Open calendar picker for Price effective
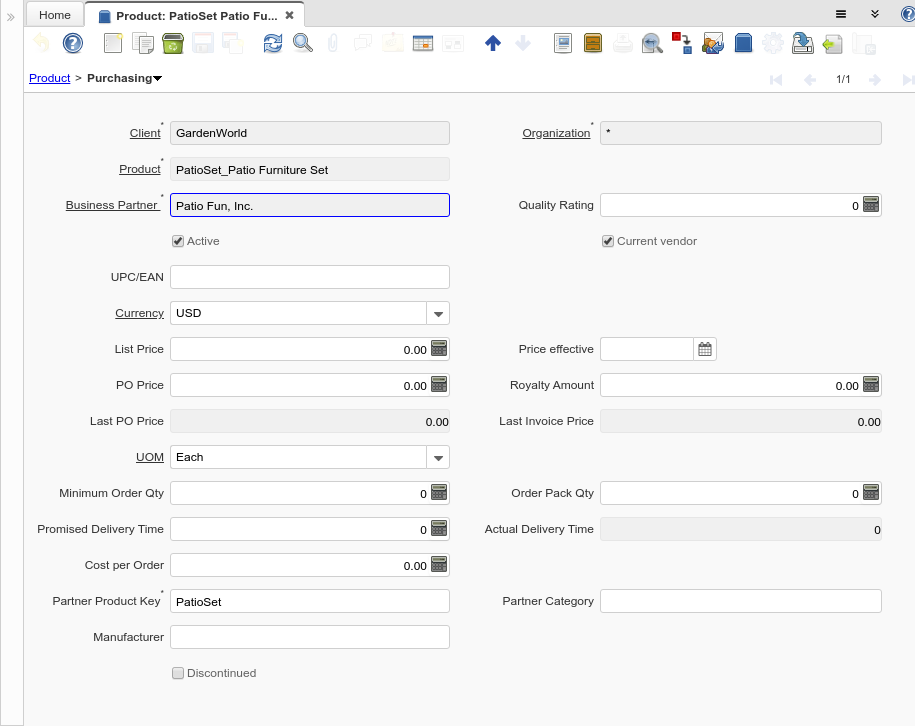Screen dimensions: 915x726 pos(705,349)
